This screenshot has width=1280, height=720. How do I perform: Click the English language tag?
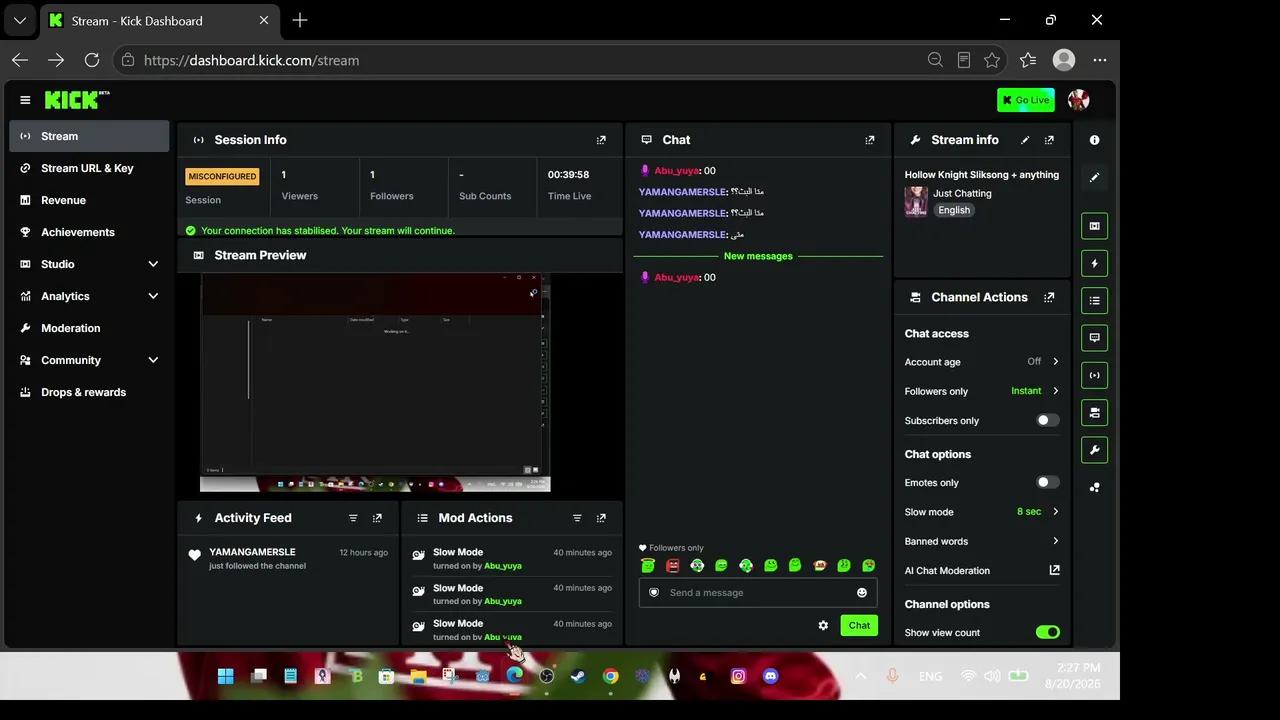coord(954,210)
